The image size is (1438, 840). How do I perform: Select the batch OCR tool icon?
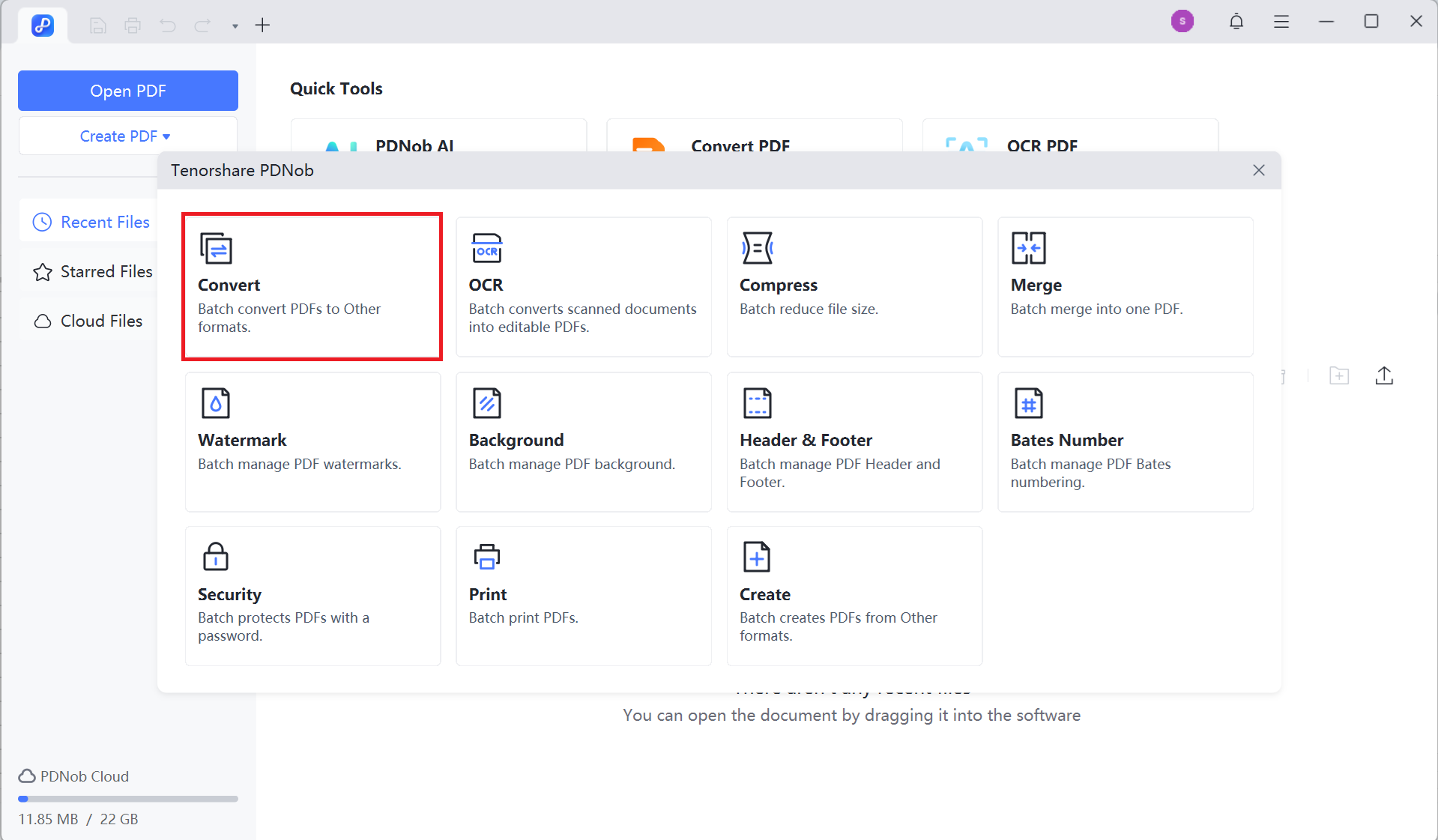[x=486, y=248]
